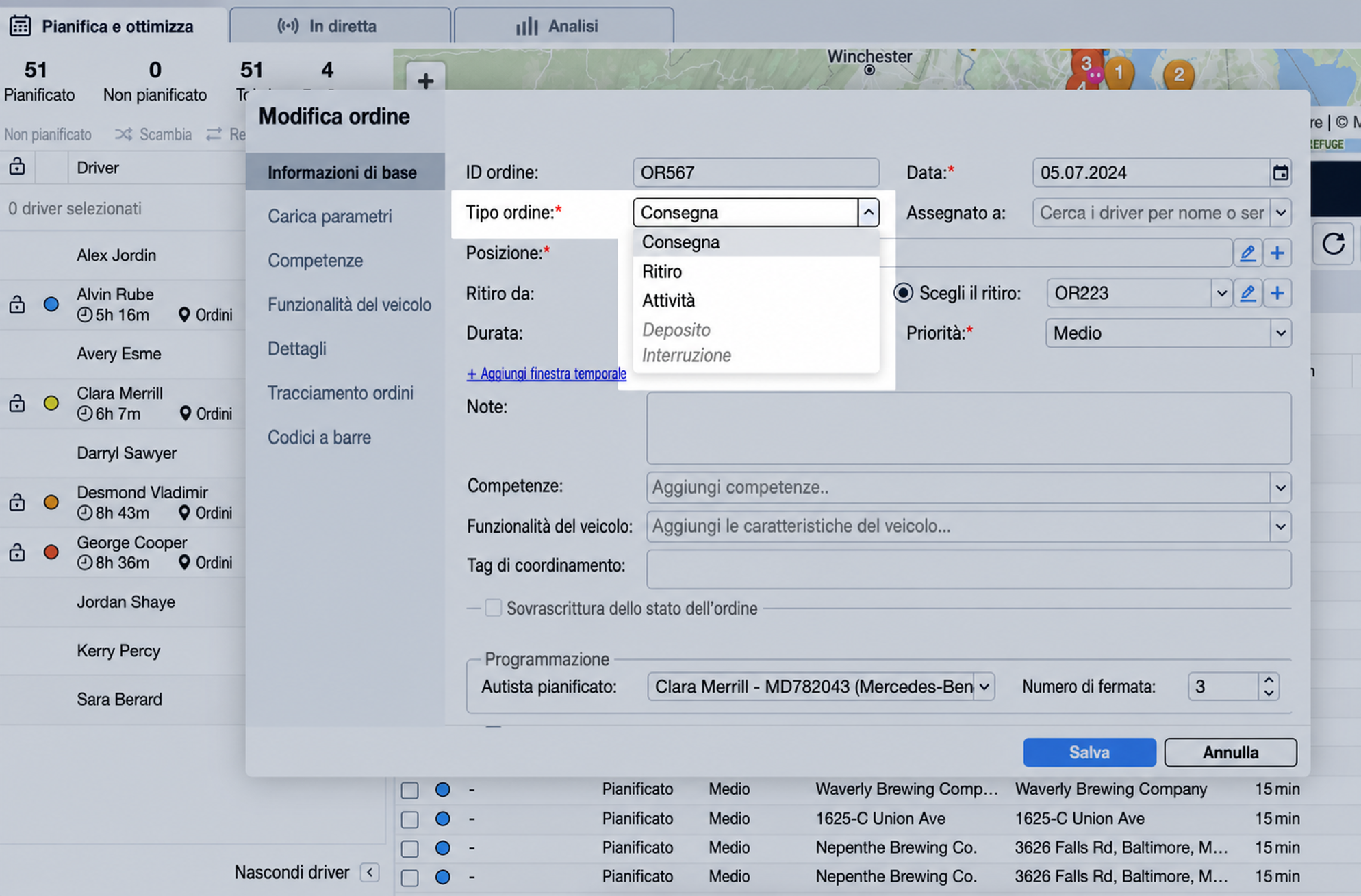Screen dimensions: 1361x896
Task: Expand Funzionalità del veicolo dropdown arrow
Action: (1280, 526)
